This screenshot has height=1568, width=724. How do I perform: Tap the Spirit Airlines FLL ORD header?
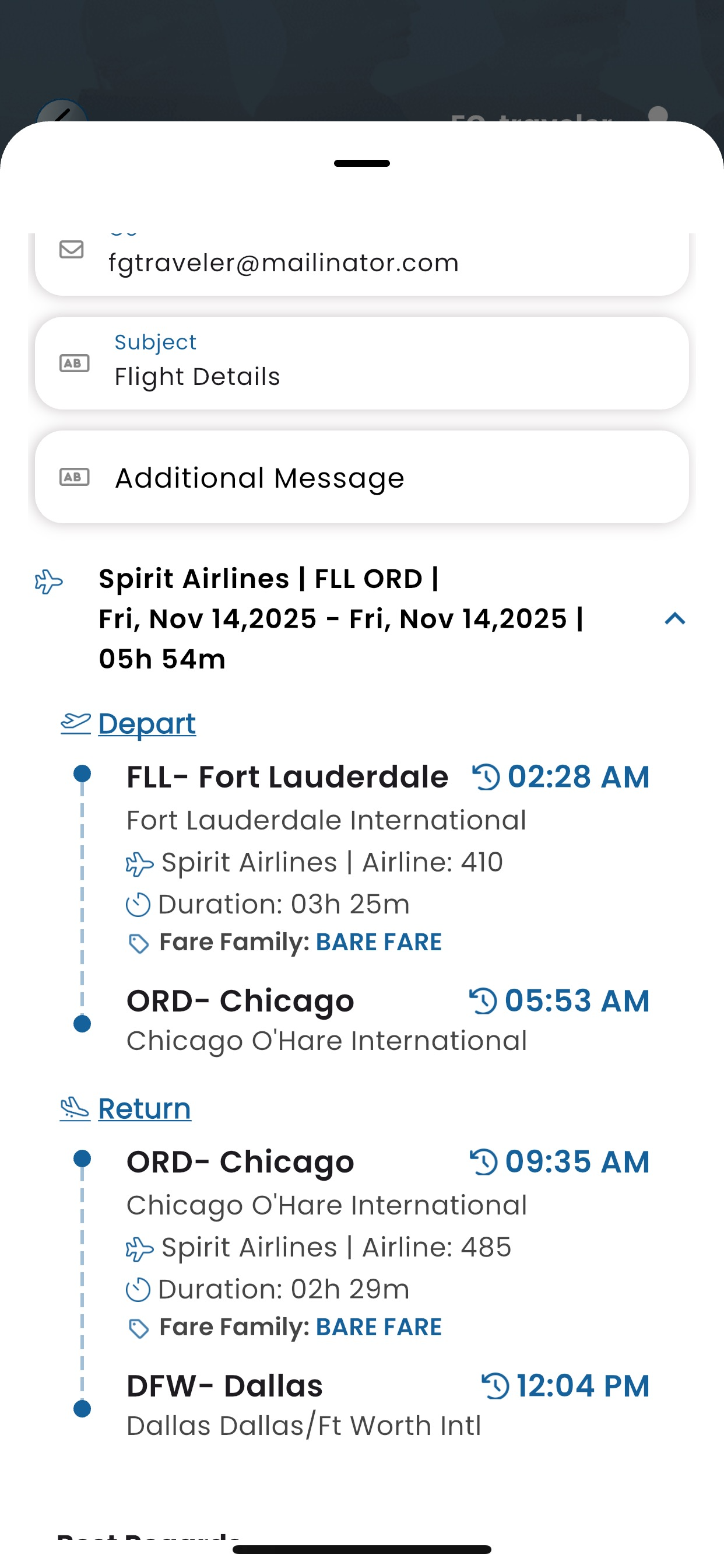coord(340,618)
